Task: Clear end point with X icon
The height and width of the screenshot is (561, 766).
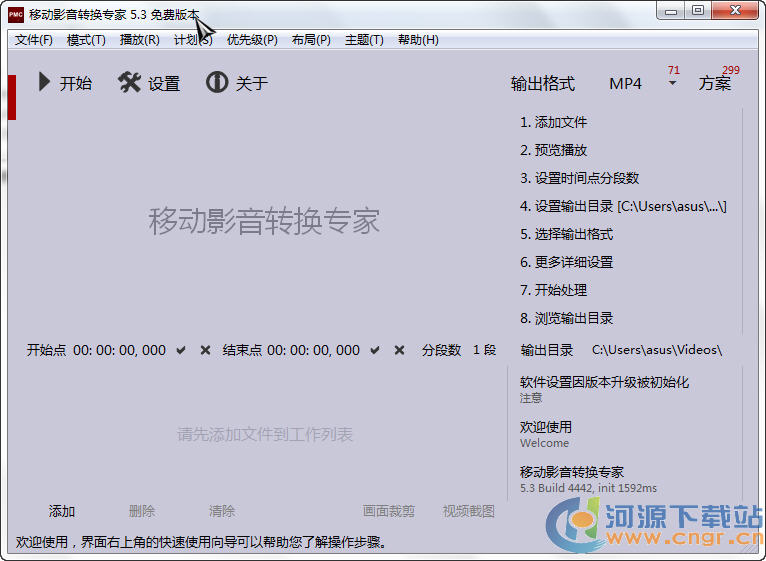Action: pyautogui.click(x=399, y=350)
